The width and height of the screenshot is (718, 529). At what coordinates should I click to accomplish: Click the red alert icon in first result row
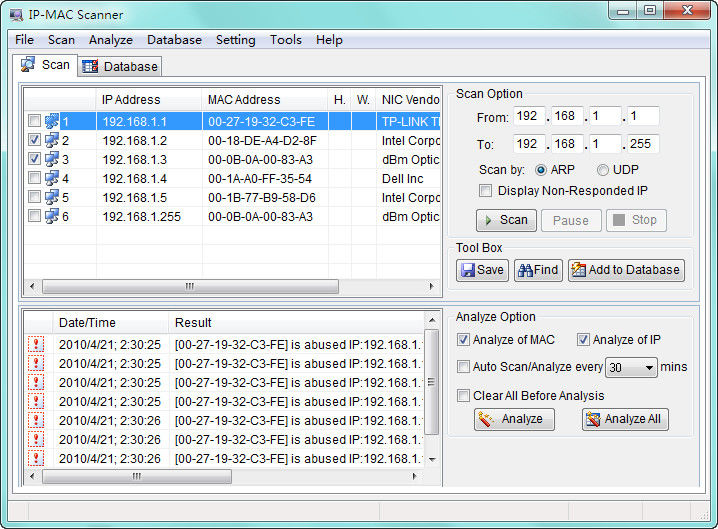[36, 344]
